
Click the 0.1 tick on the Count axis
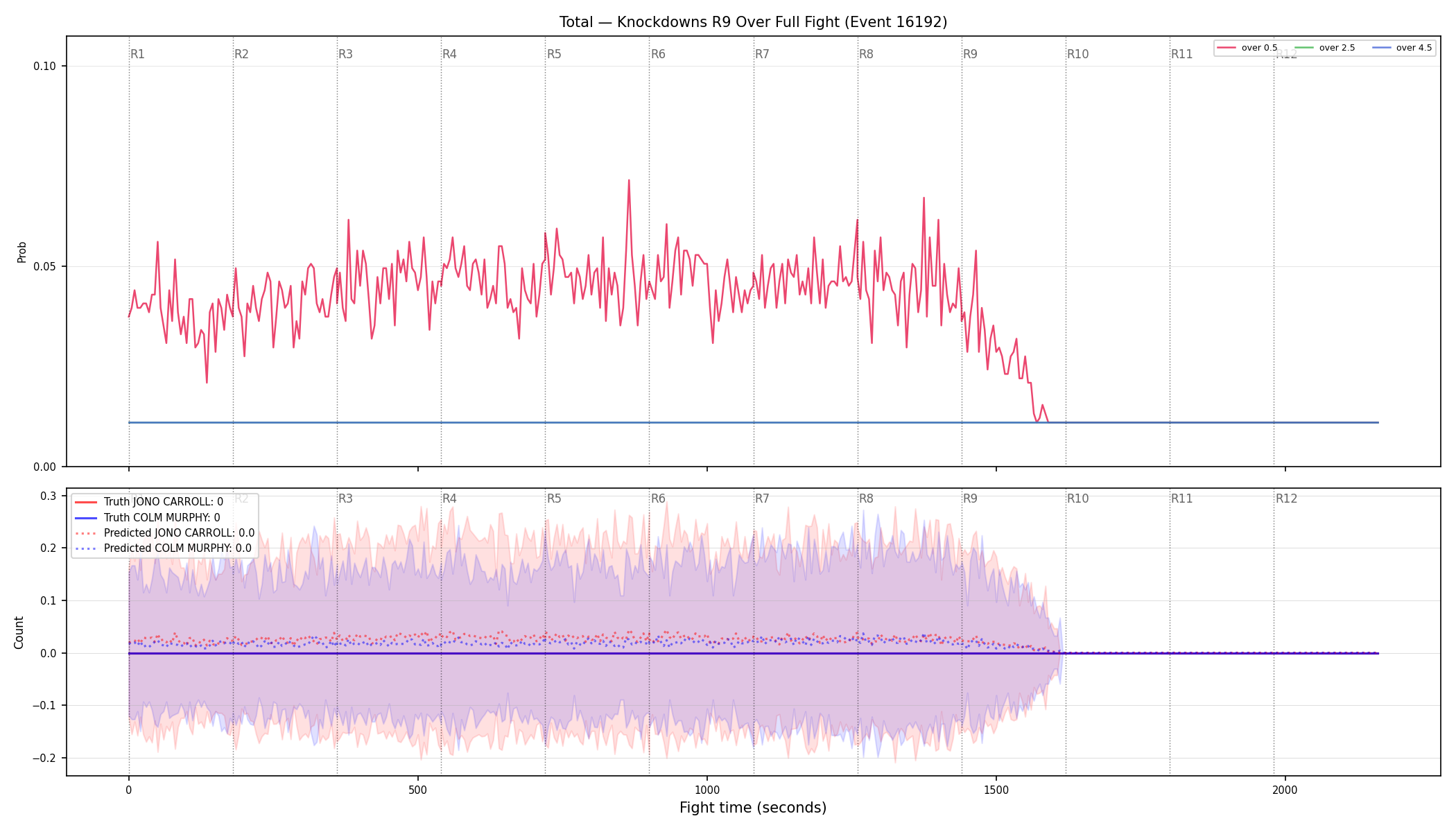[x=48, y=601]
